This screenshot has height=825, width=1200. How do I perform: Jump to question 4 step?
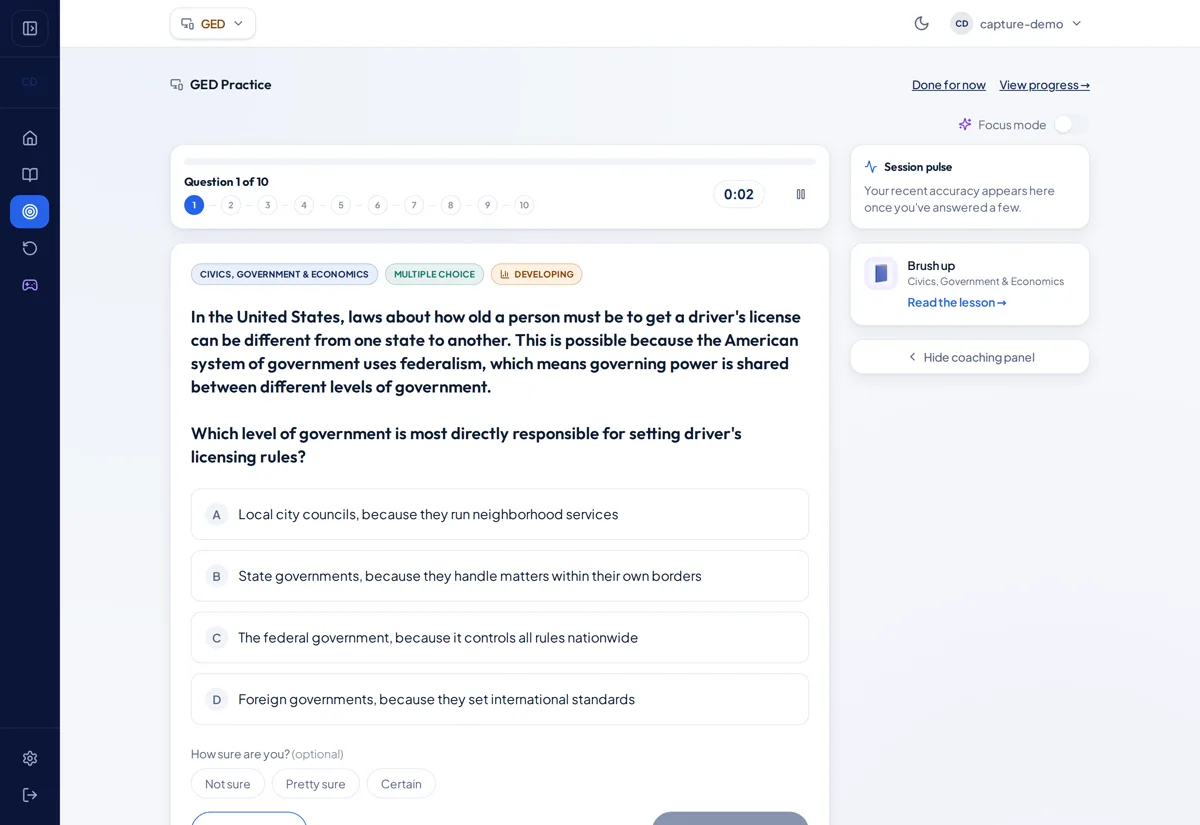tap(304, 205)
